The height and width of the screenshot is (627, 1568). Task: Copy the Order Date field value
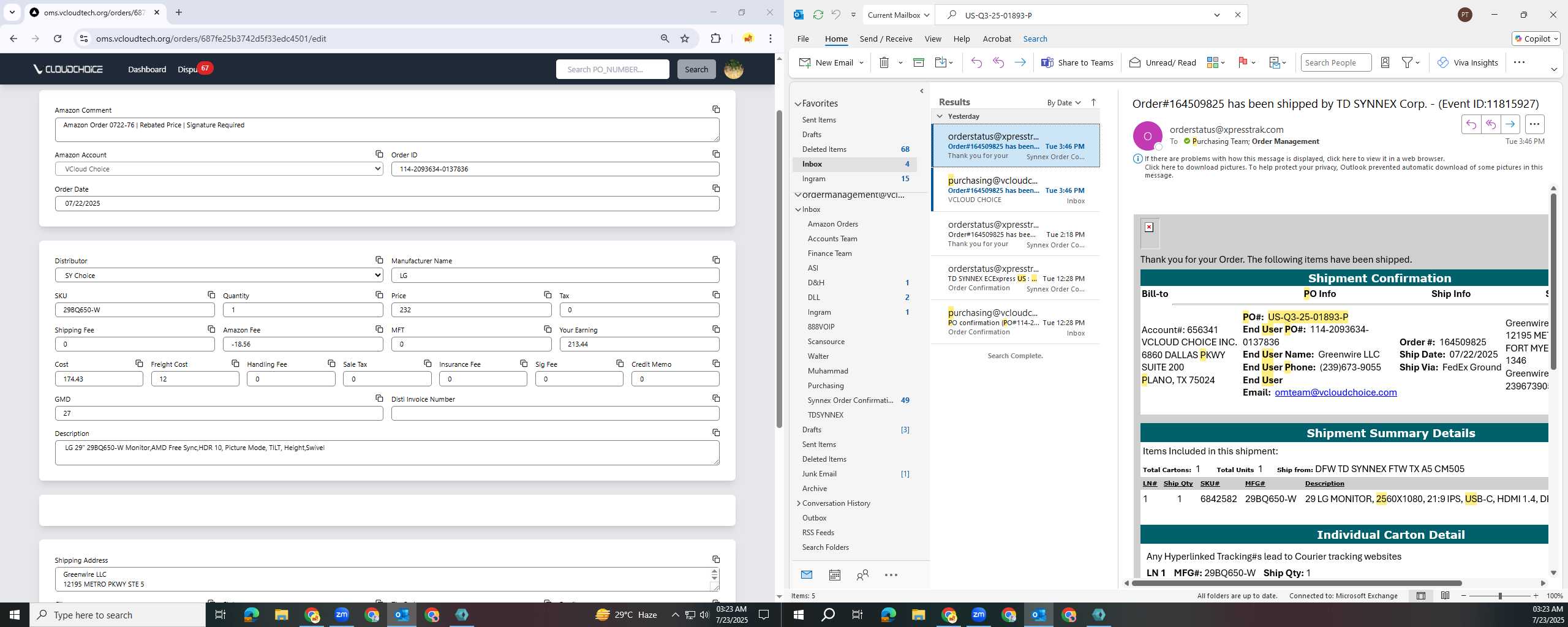tap(715, 189)
